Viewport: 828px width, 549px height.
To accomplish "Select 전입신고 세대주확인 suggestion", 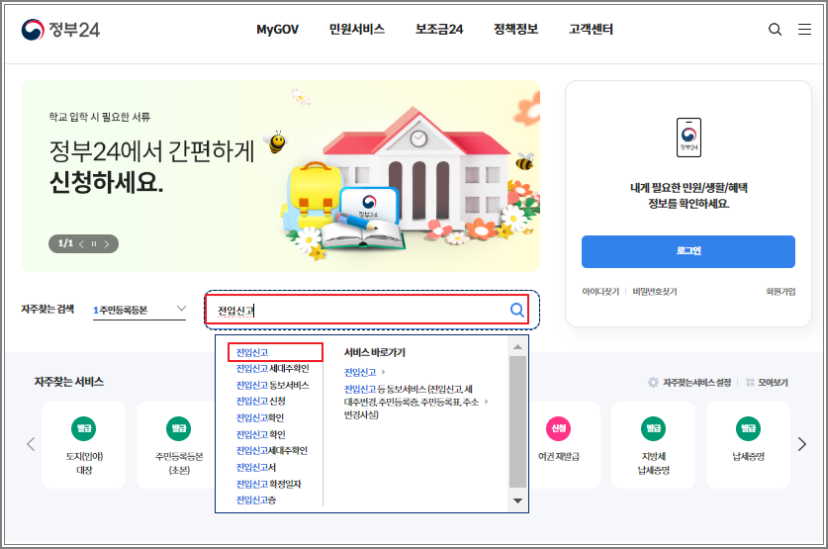I will [272, 368].
